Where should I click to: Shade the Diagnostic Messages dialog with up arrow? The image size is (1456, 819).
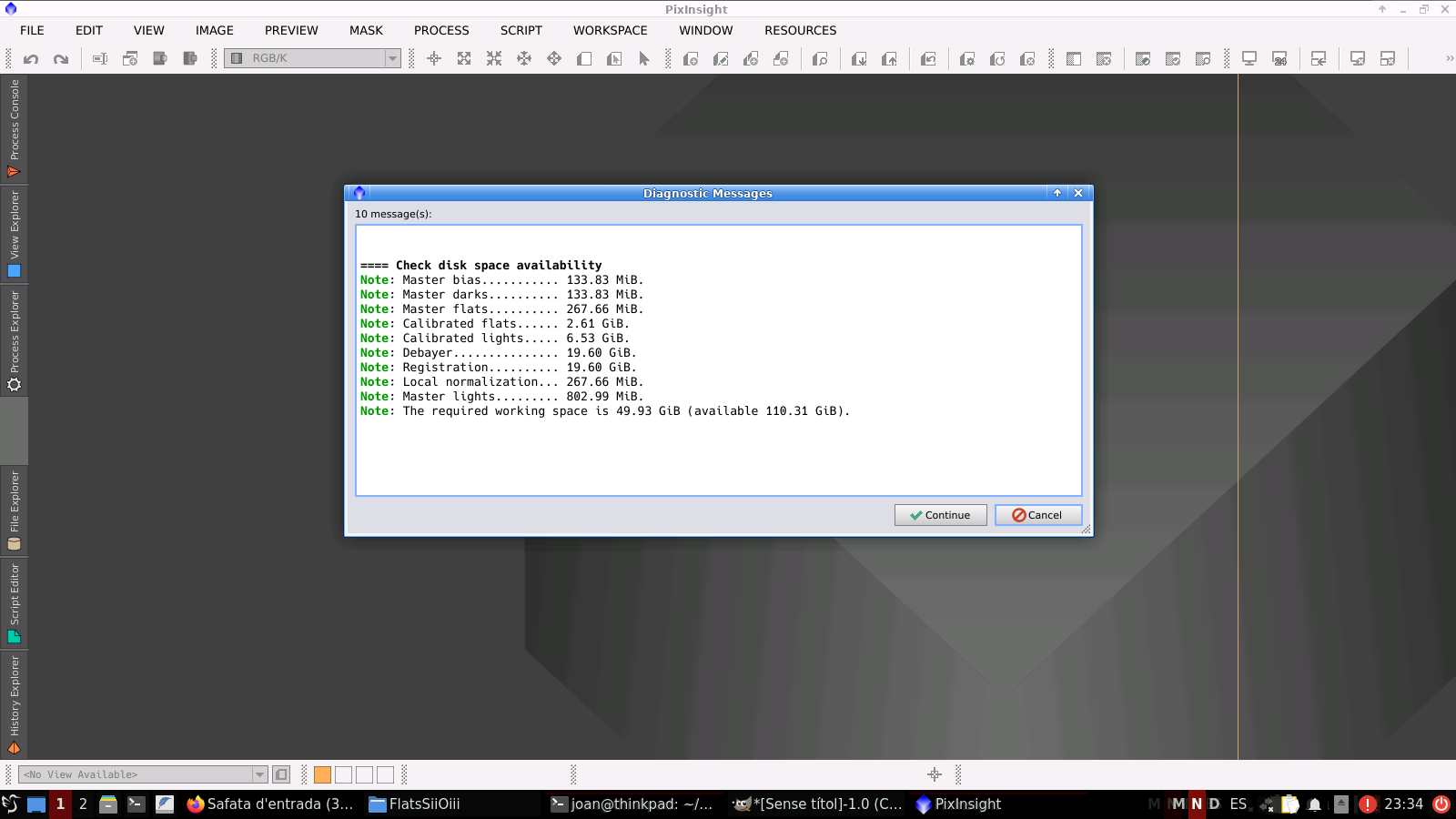[x=1057, y=193]
